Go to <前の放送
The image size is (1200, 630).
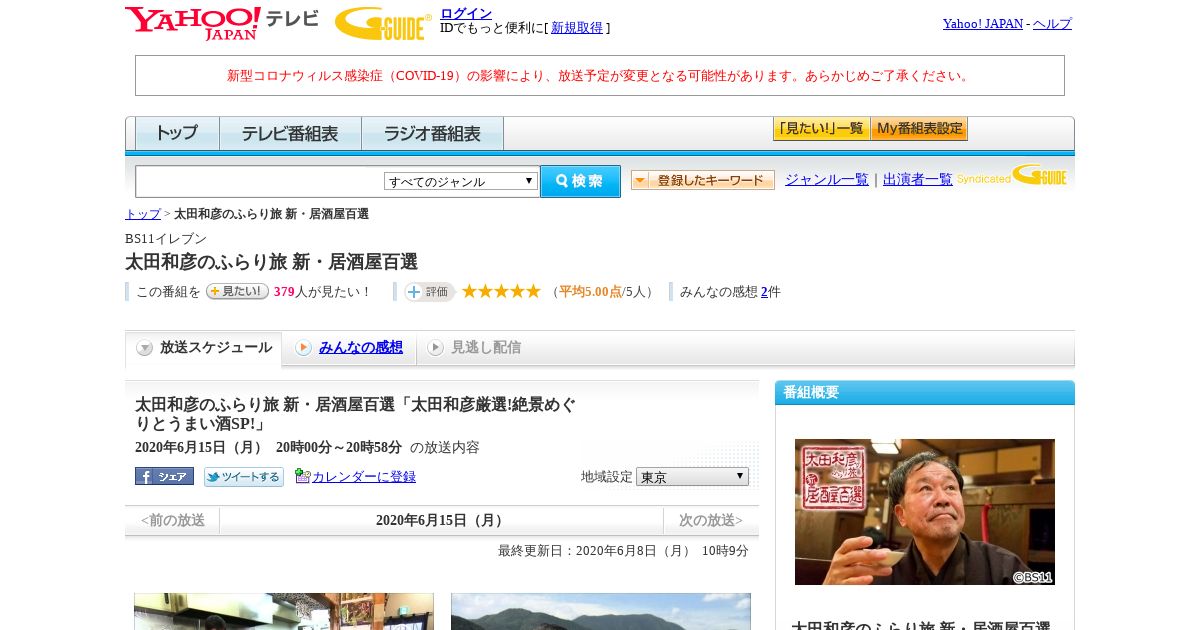tap(173, 520)
